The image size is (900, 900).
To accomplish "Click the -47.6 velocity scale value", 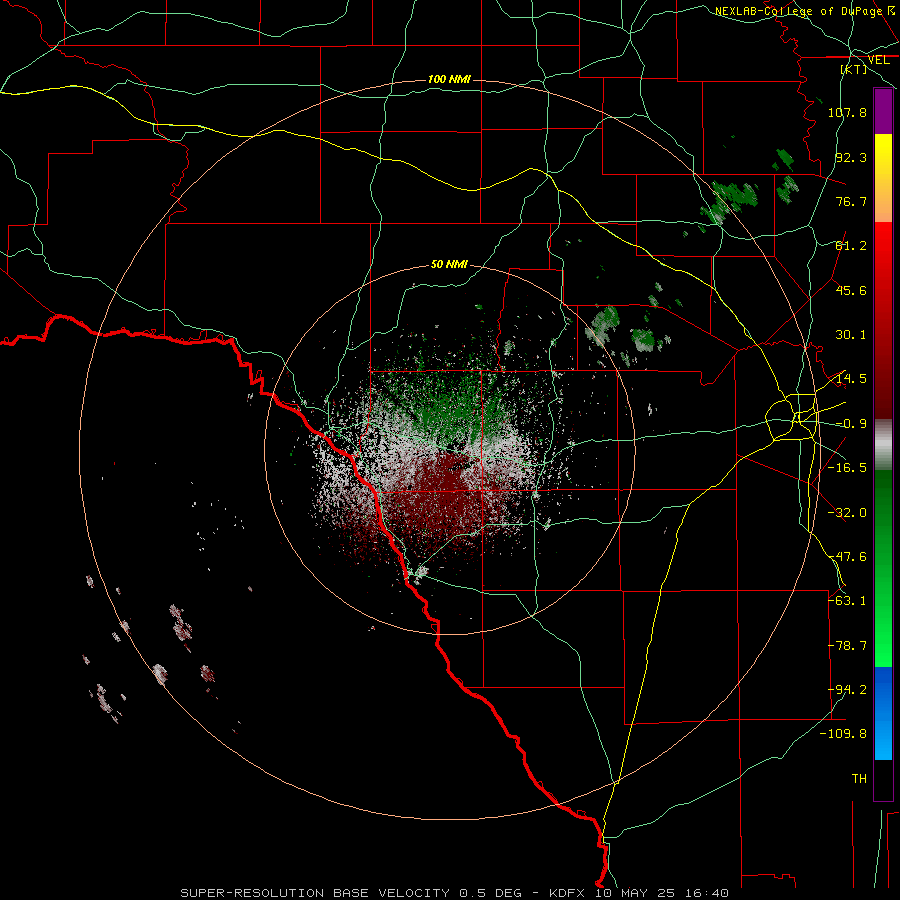I will click(x=847, y=557).
